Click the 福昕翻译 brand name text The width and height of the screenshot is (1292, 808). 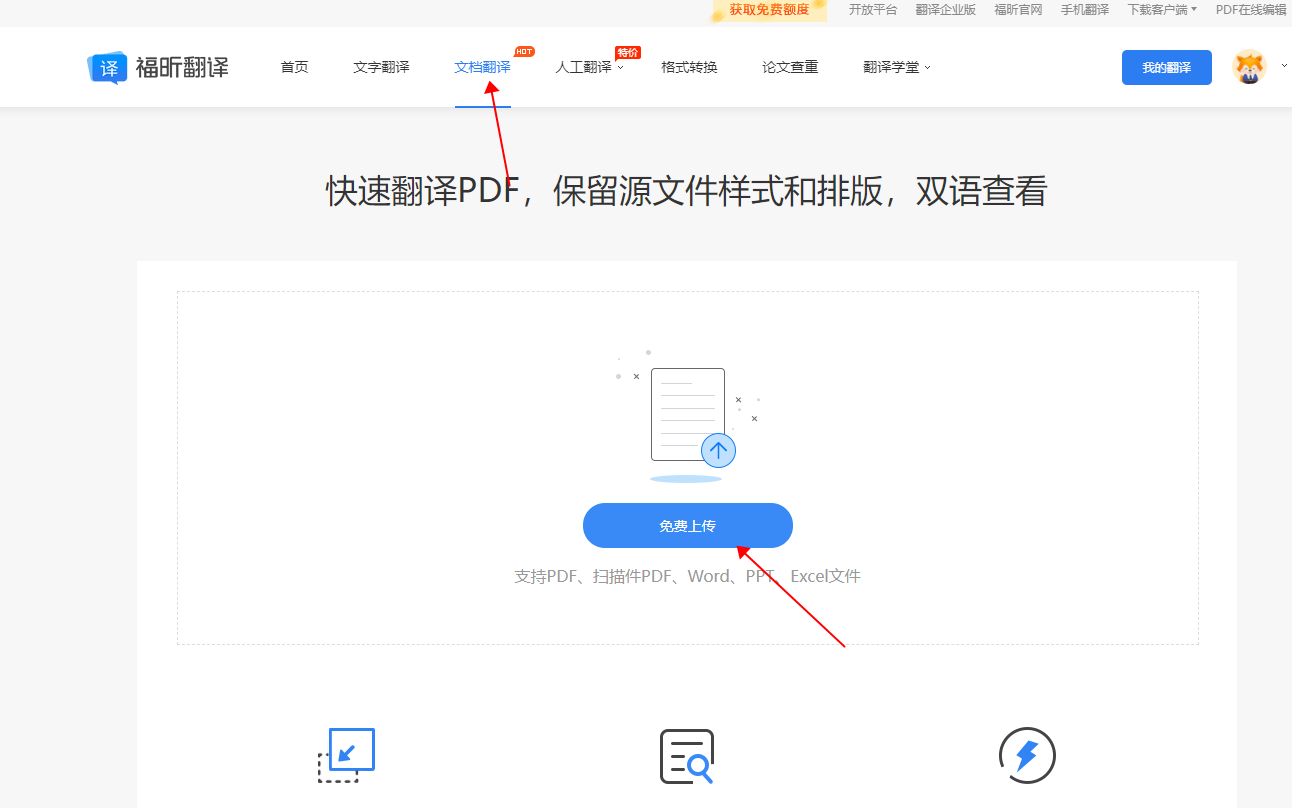[x=182, y=67]
